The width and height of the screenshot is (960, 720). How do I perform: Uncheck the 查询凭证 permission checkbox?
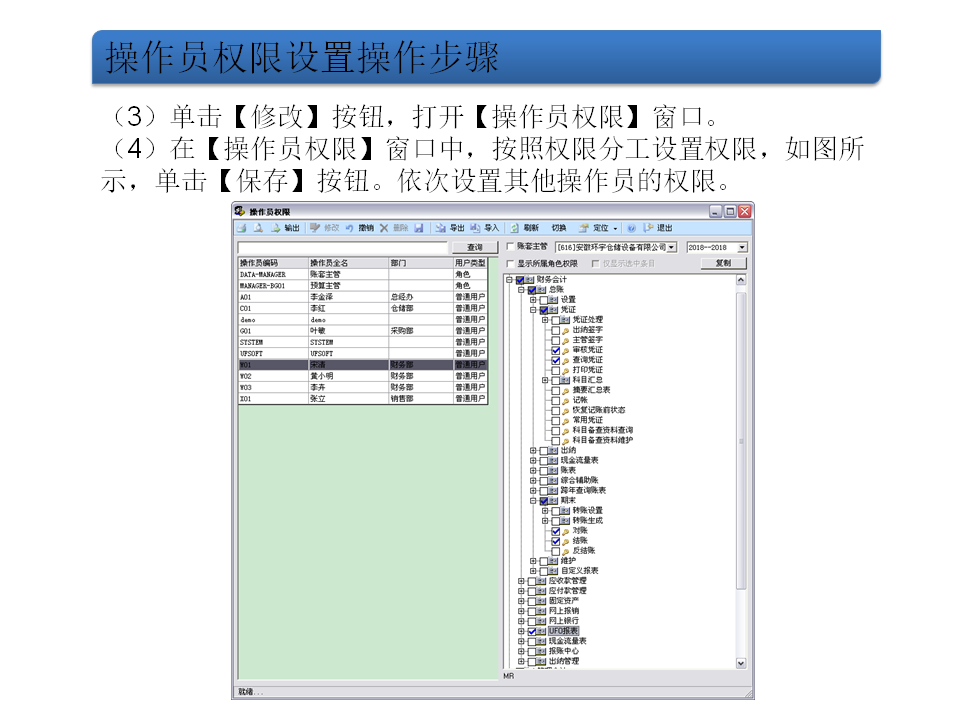point(556,361)
